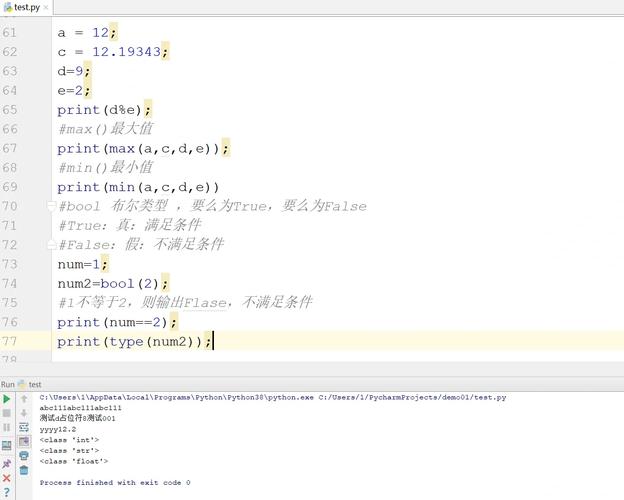Click the pause output icon

6,428
